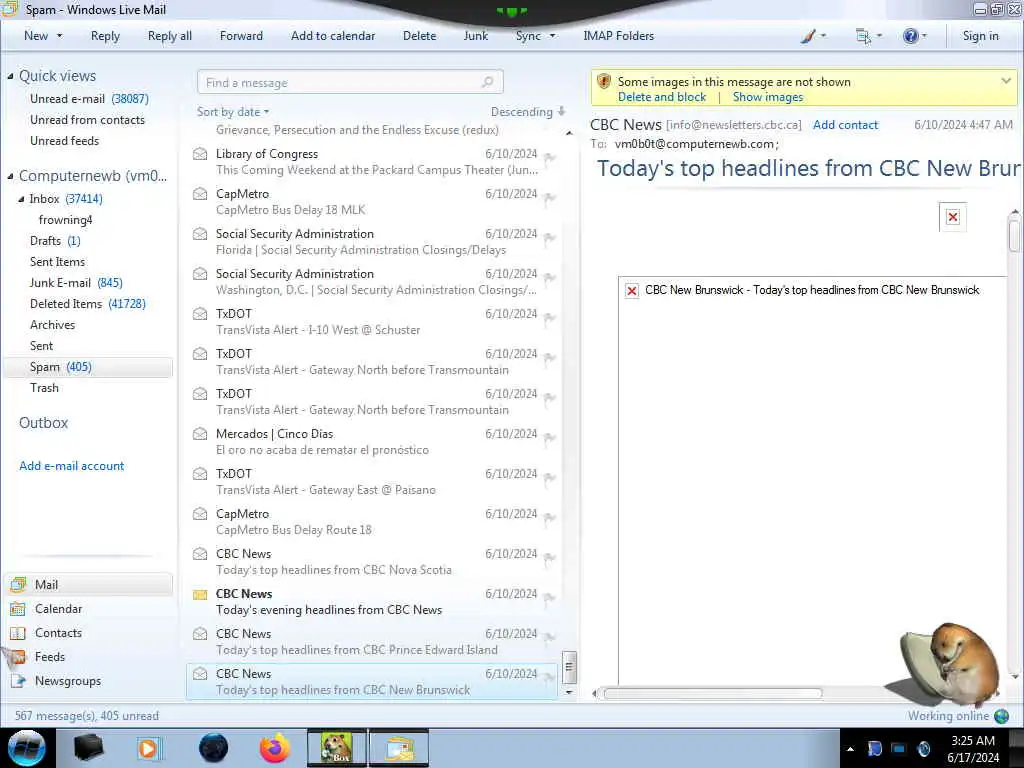Open the paintbrush colorizer toolbar icon
Viewport: 1024px width, 768px height.
[x=808, y=36]
